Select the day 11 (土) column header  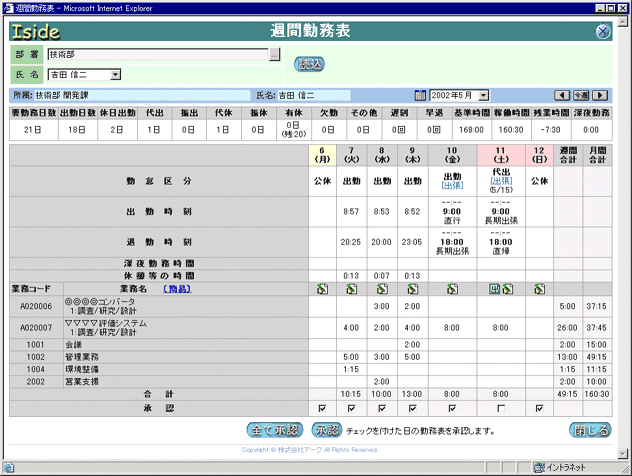(x=501, y=155)
